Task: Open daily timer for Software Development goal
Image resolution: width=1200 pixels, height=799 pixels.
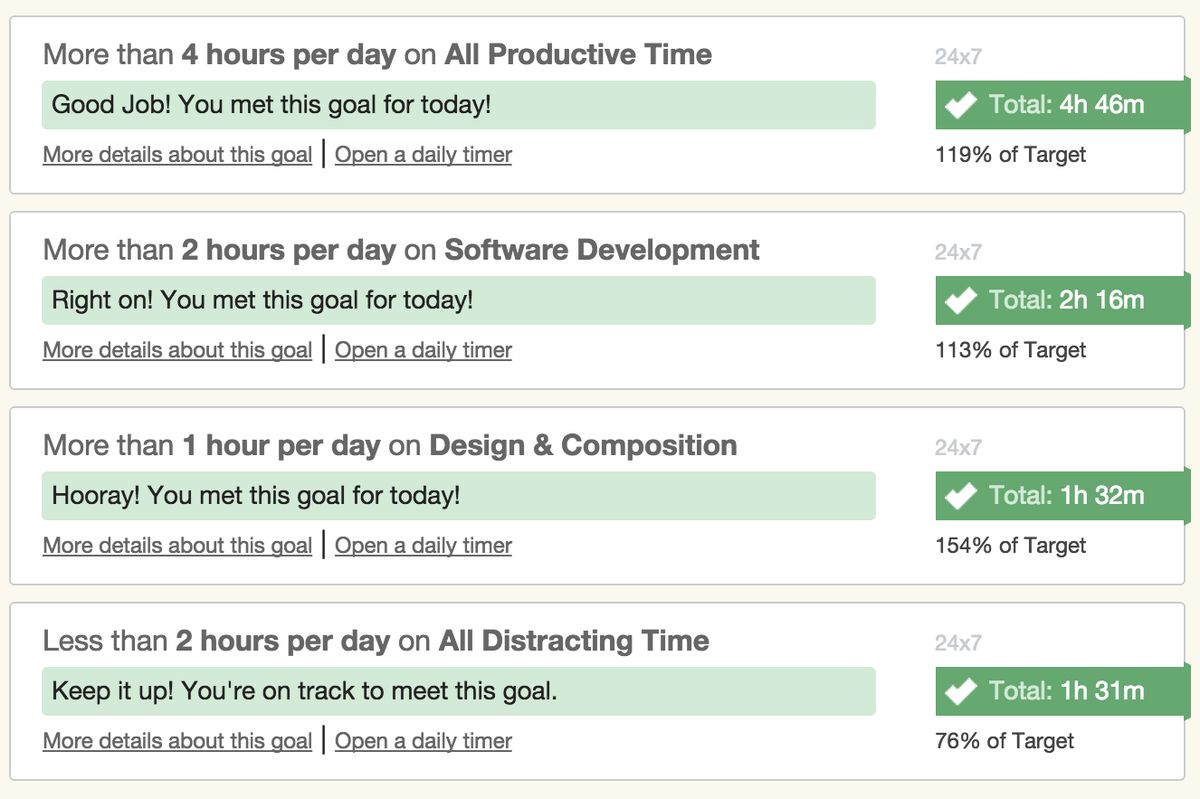Action: [423, 350]
